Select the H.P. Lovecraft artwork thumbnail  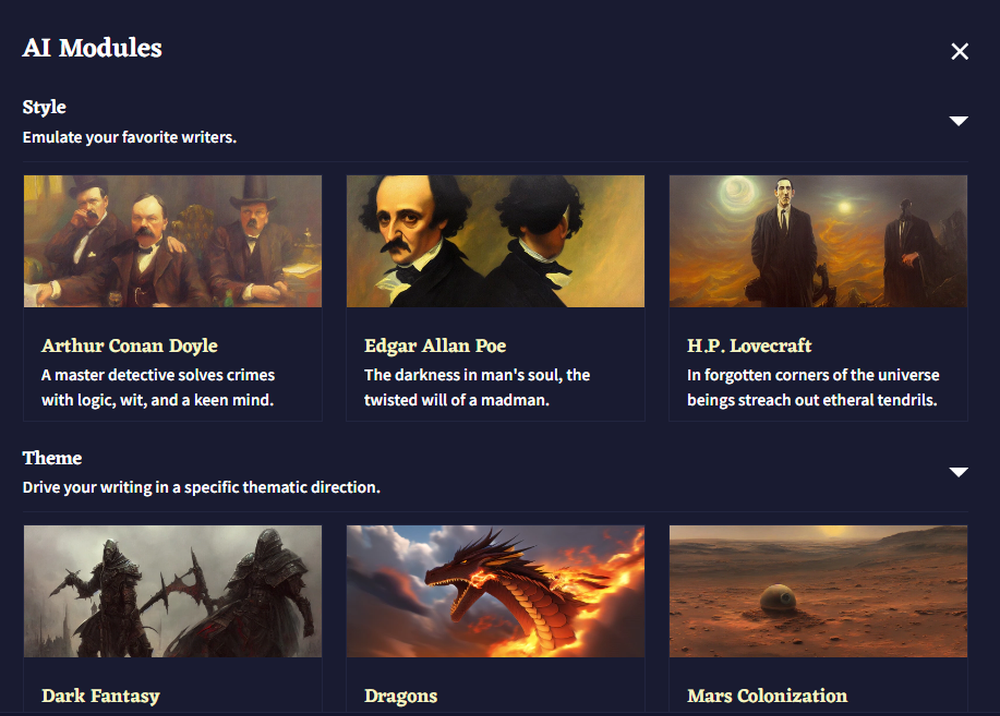pos(818,241)
